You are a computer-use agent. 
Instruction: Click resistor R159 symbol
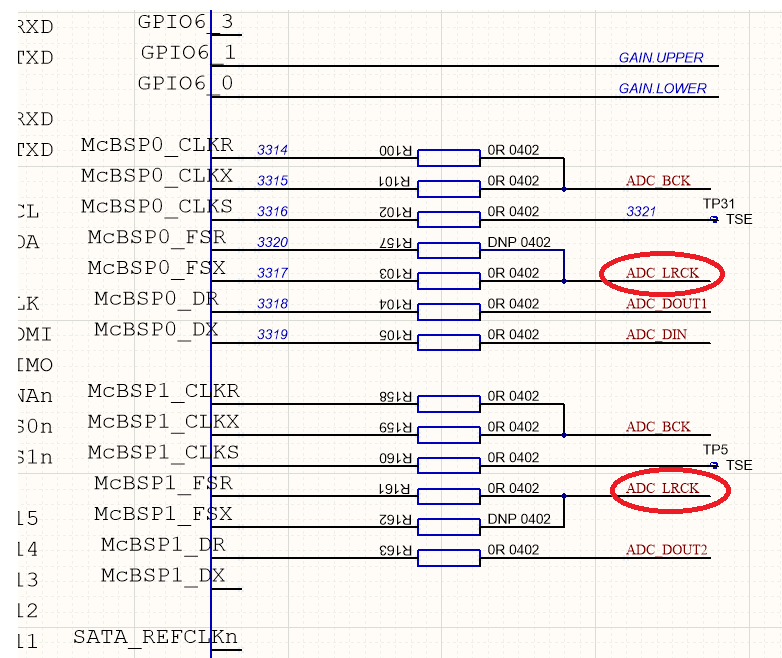pos(449,435)
